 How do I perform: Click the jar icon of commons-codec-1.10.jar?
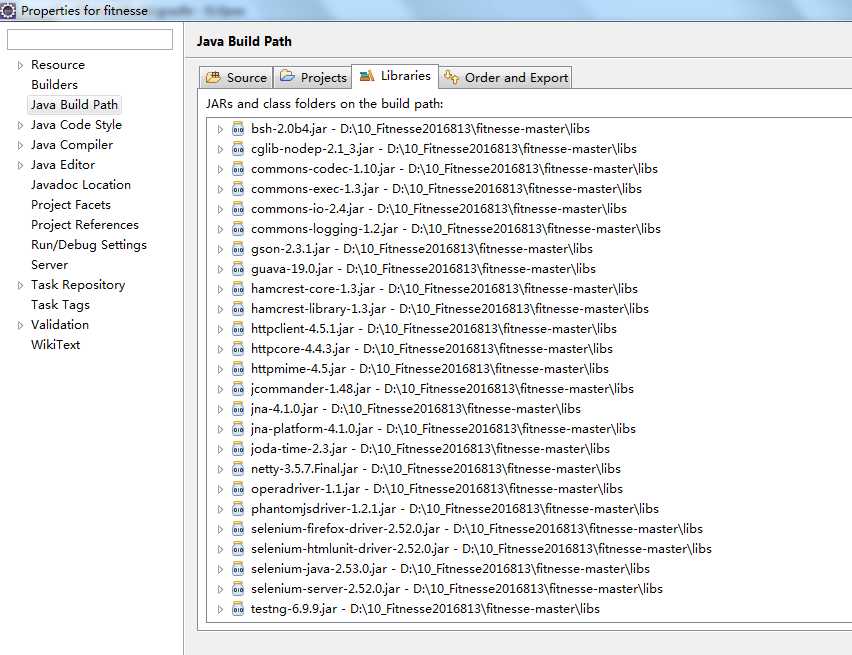[x=238, y=169]
